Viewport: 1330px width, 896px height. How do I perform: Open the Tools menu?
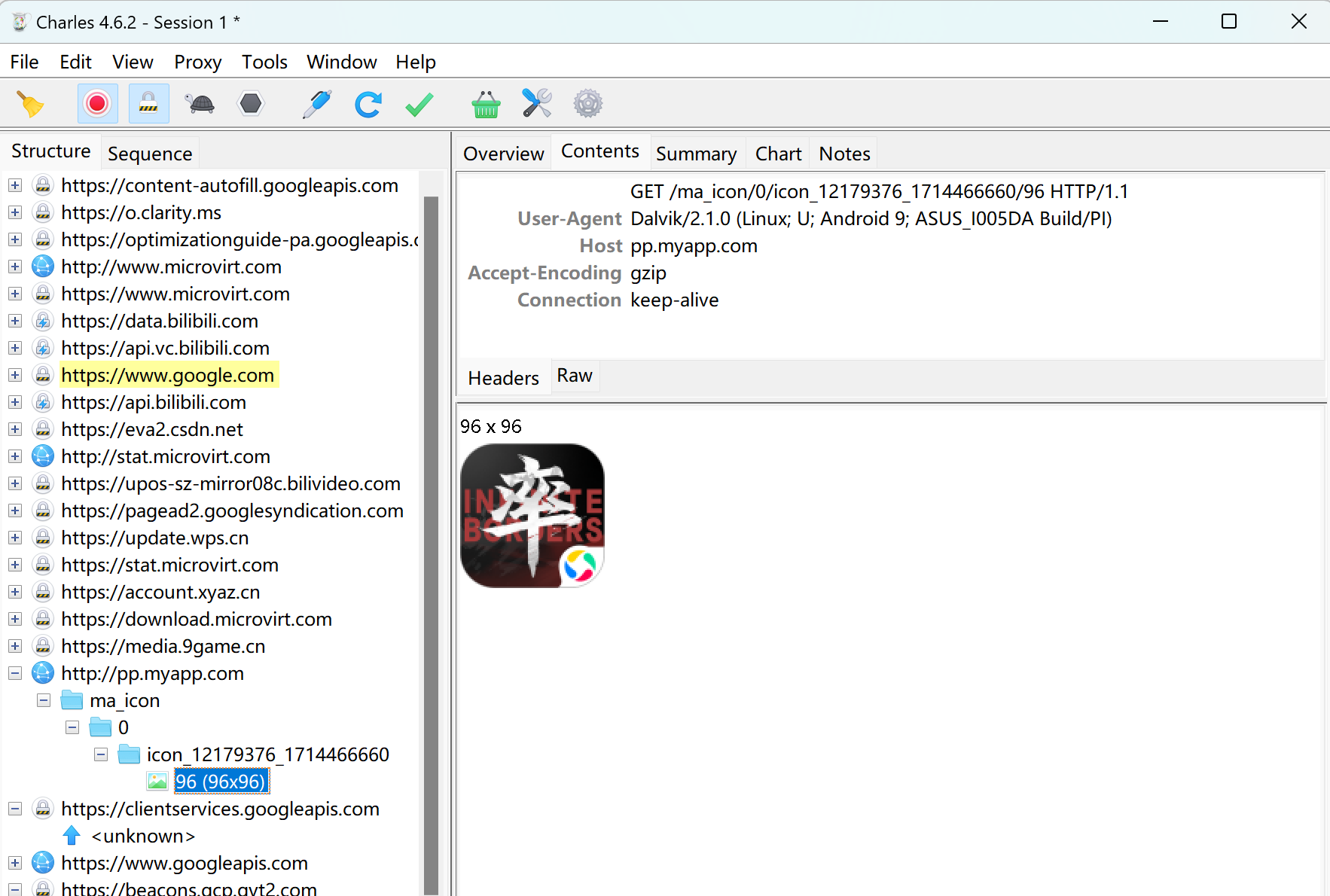(x=264, y=62)
